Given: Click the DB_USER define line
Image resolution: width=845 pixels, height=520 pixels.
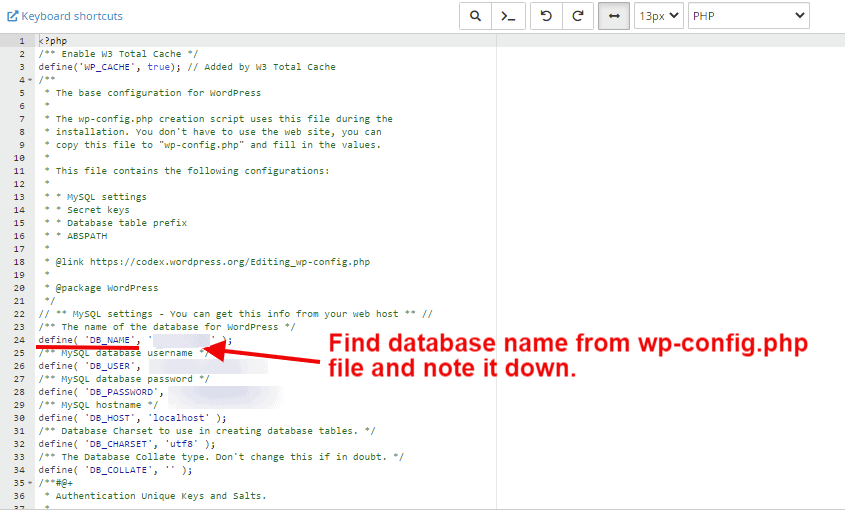Looking at the screenshot, I should (153, 366).
